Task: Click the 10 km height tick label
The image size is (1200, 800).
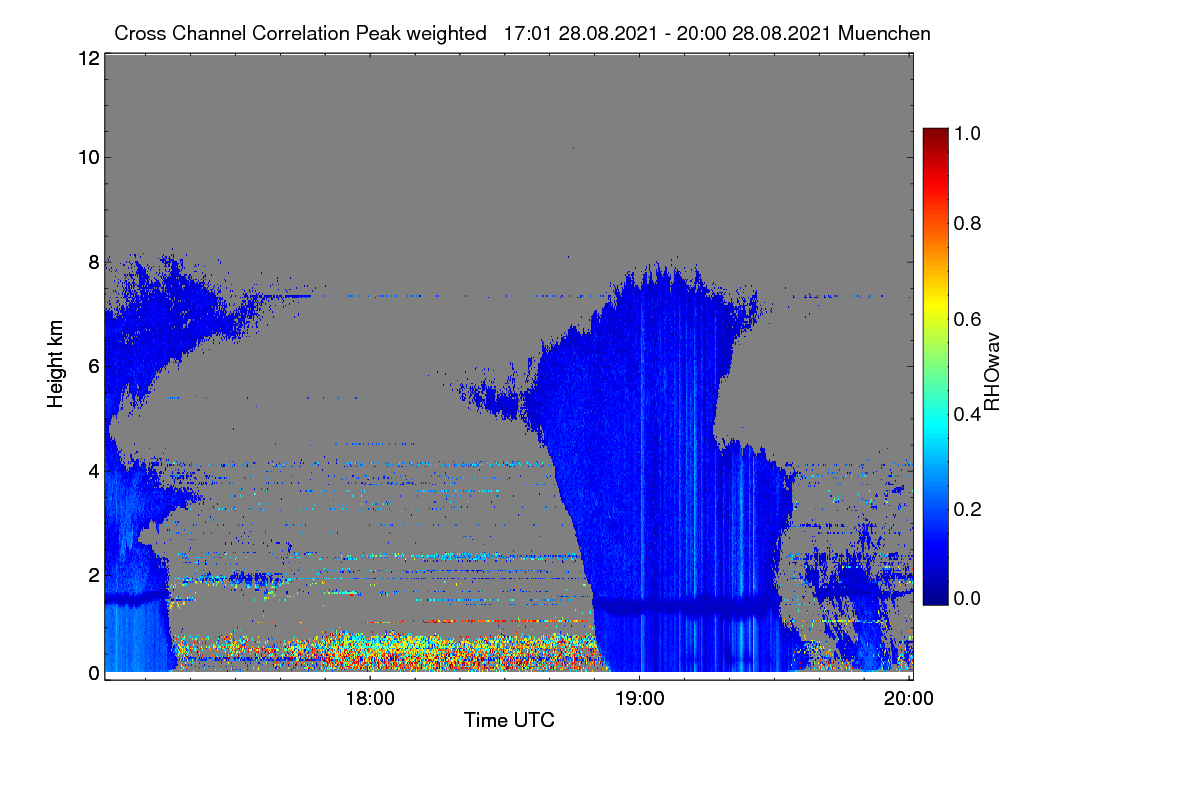Action: (88, 157)
